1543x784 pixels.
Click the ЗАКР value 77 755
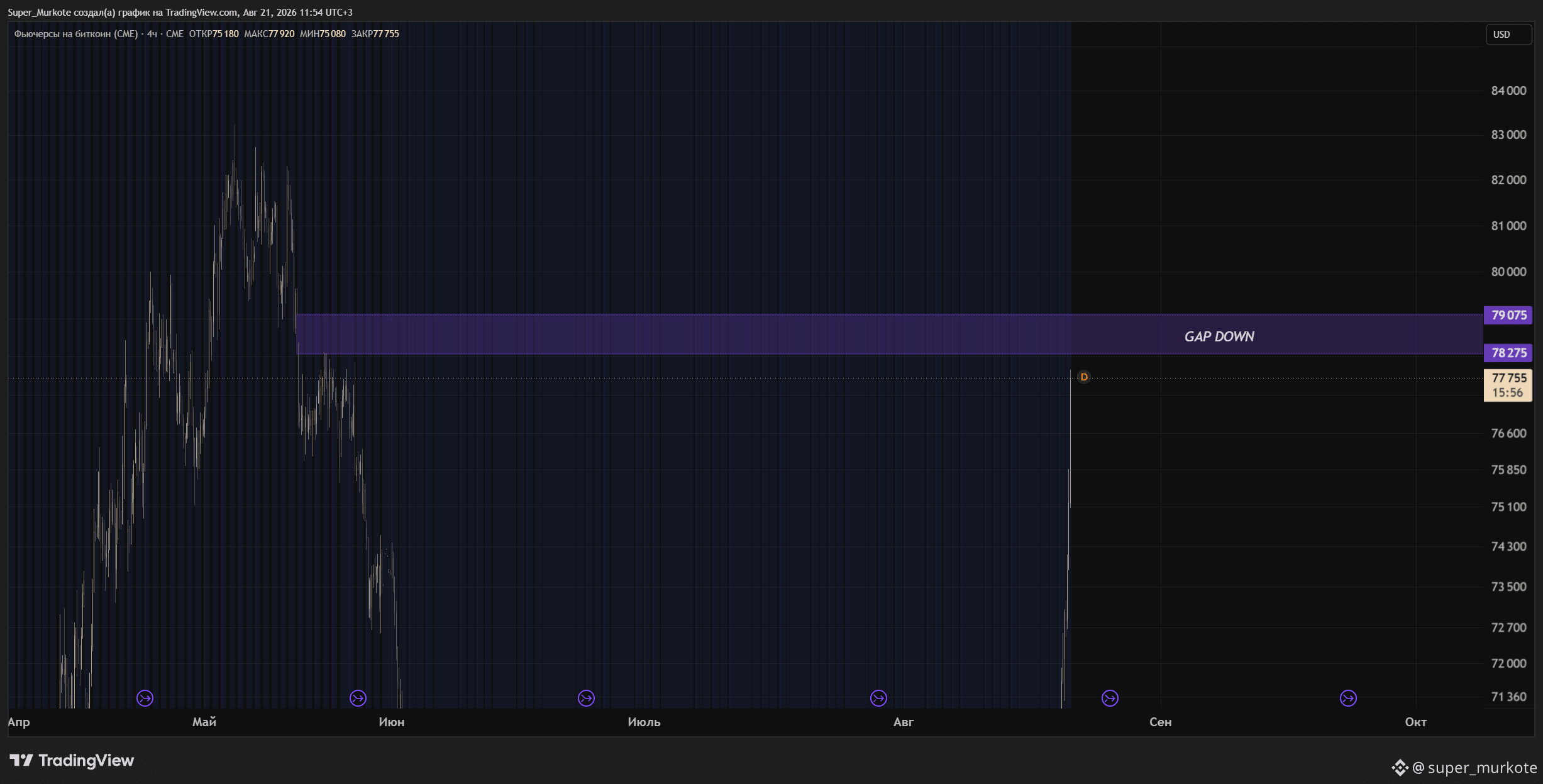click(x=386, y=34)
